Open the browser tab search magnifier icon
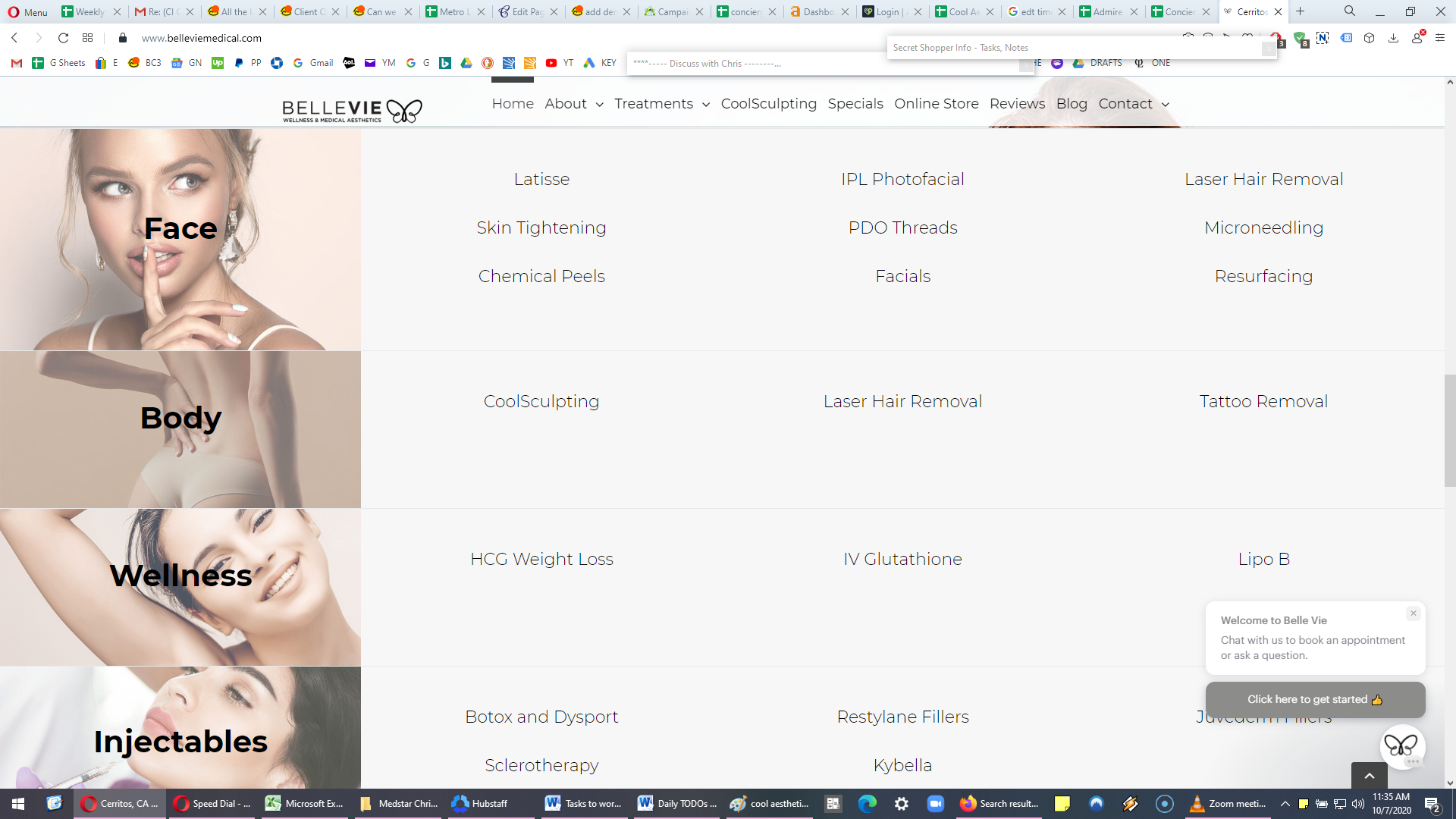Screen dimensions: 1456x819 pos(1350,11)
